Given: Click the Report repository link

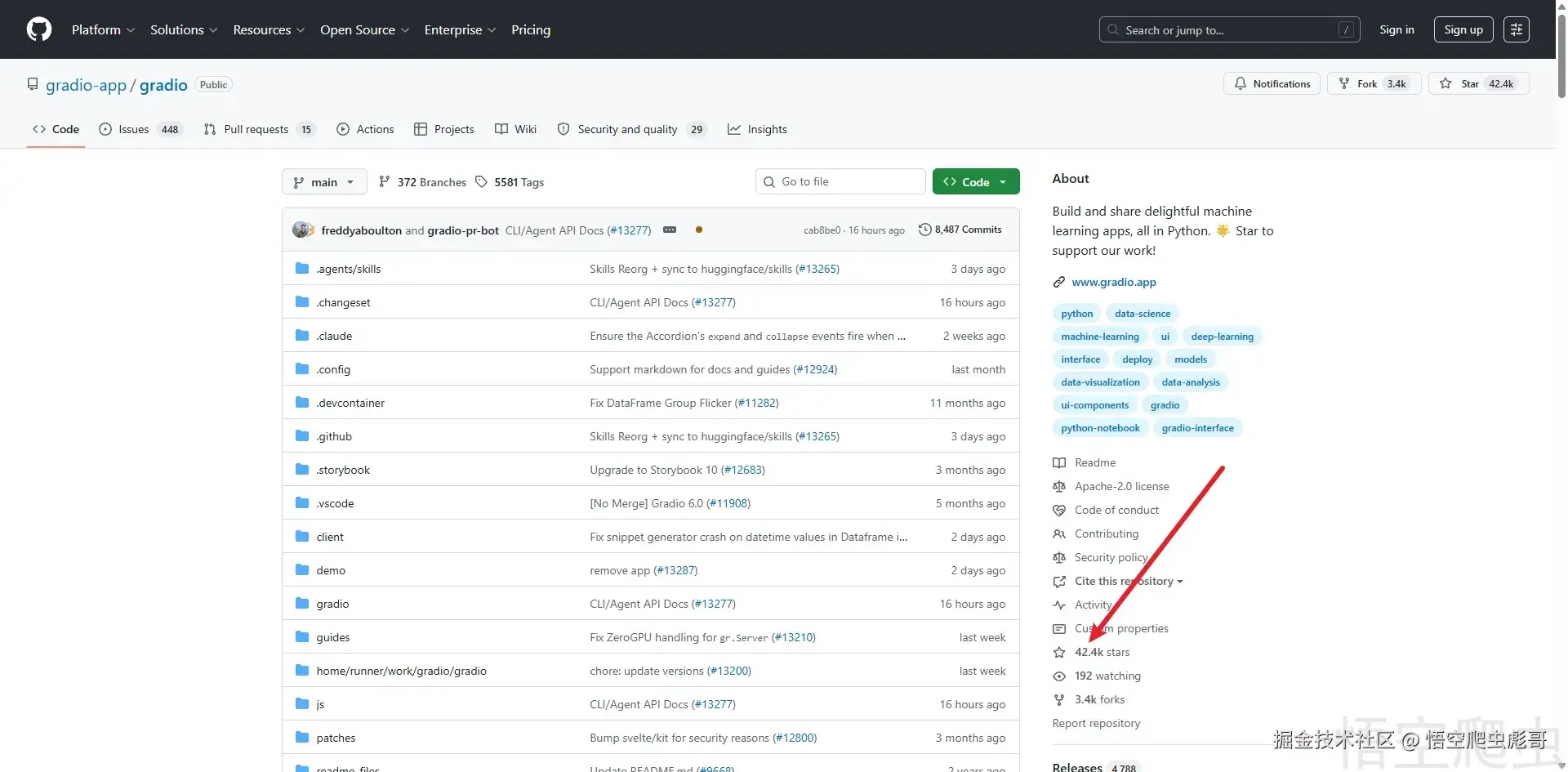Looking at the screenshot, I should [1096, 723].
